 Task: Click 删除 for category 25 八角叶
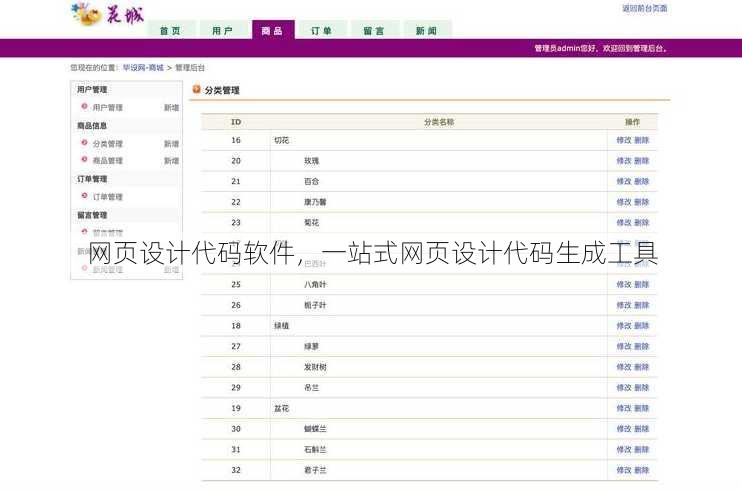(x=642, y=284)
